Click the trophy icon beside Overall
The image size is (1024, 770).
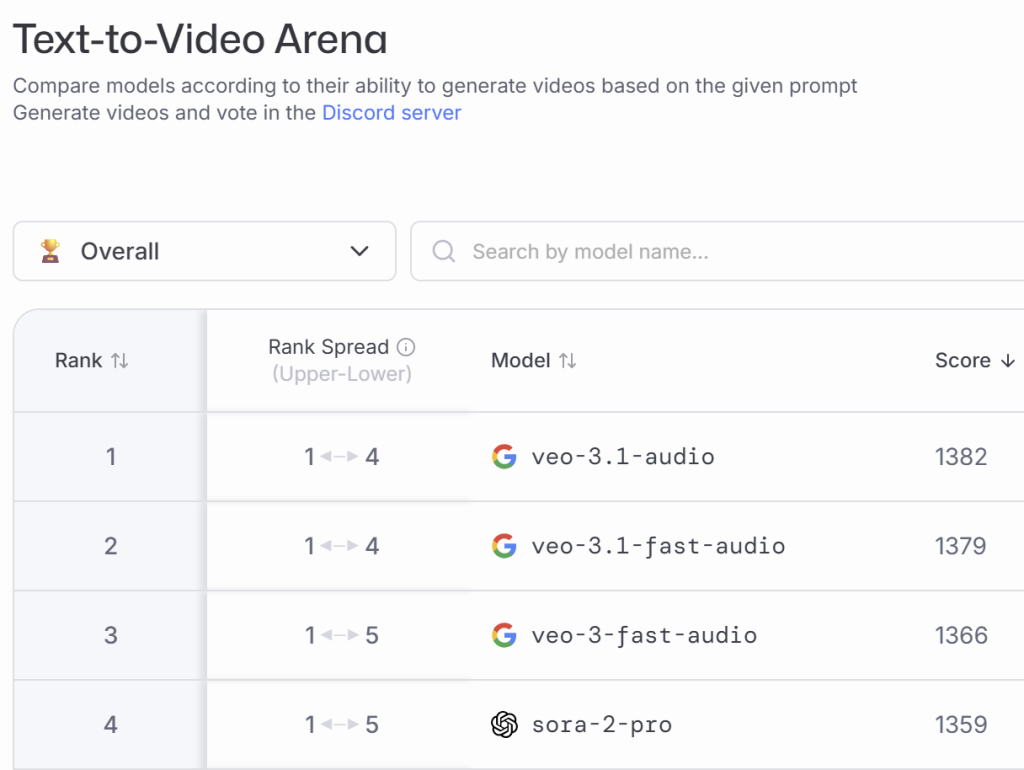click(x=50, y=251)
